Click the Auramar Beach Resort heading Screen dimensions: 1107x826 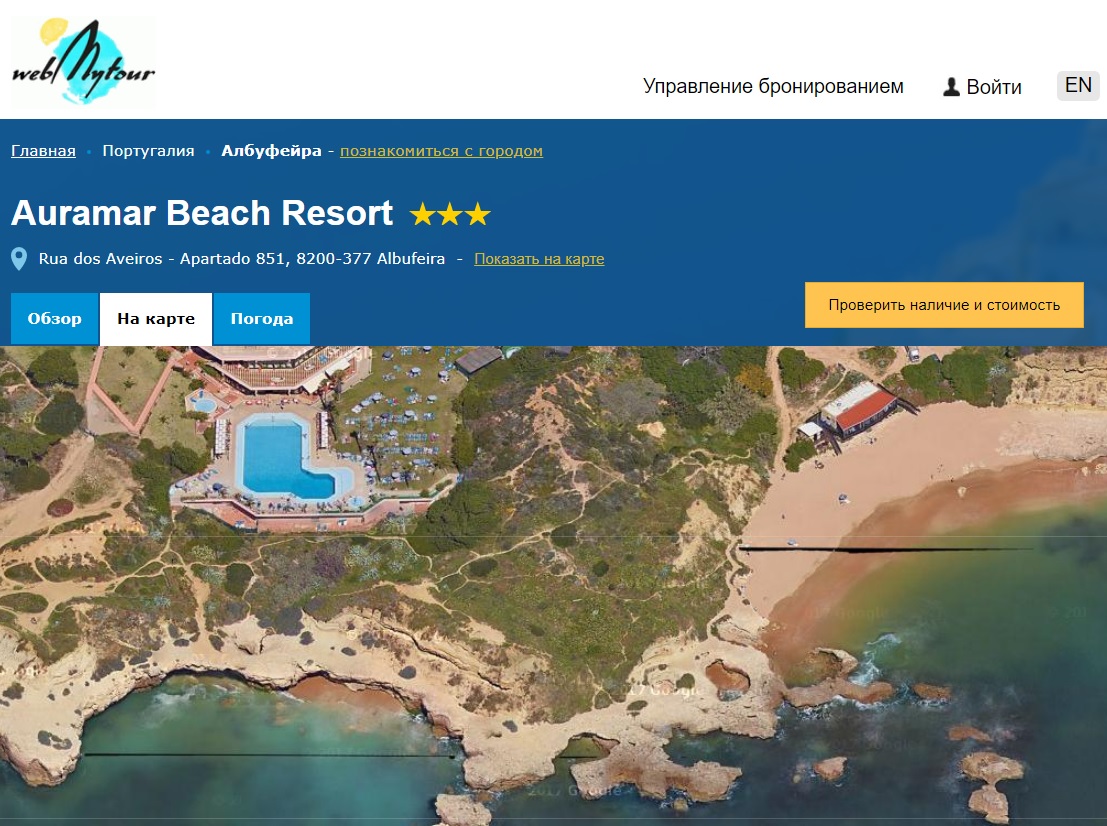(x=202, y=213)
